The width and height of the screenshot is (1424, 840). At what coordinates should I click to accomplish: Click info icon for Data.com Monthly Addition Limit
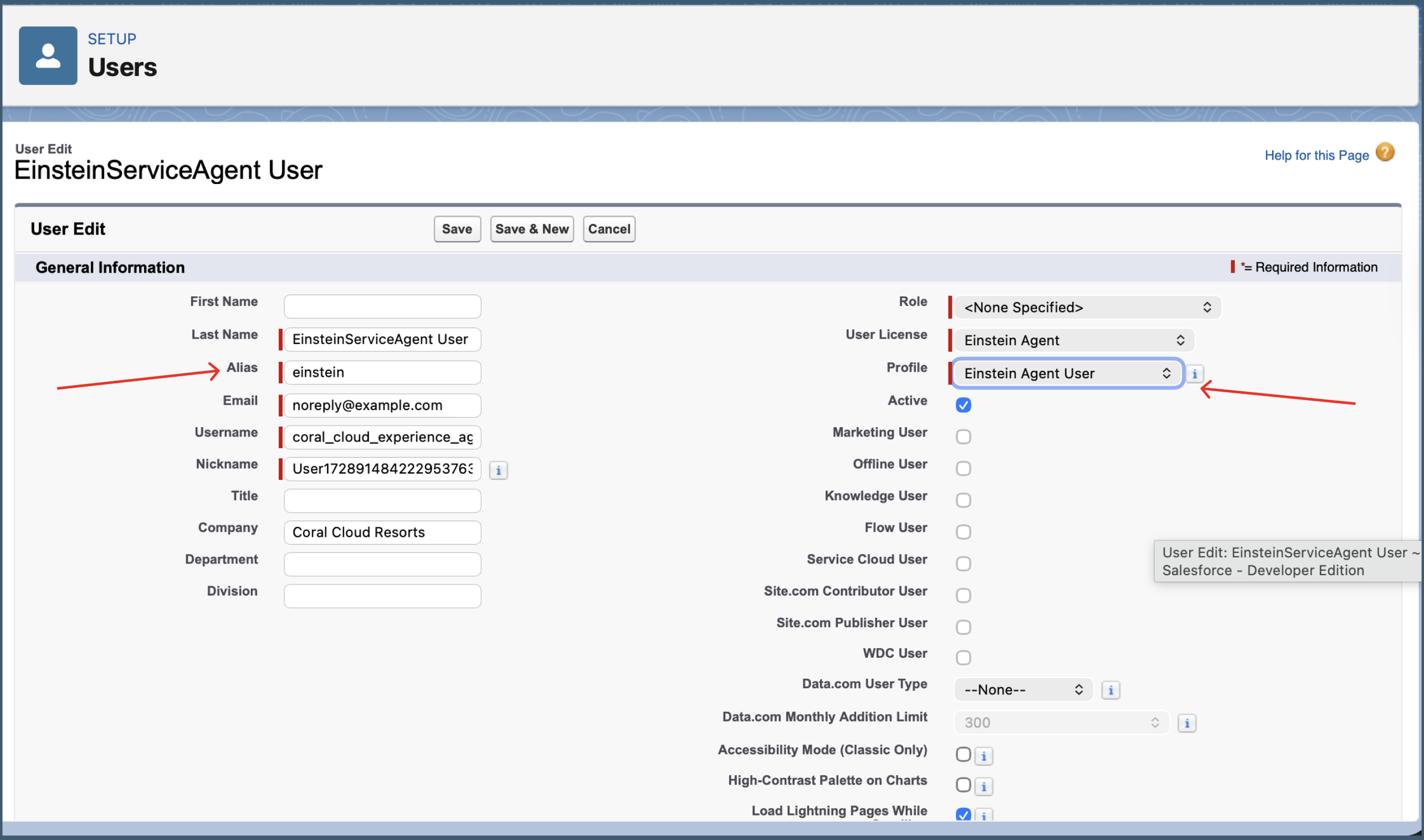[1186, 723]
